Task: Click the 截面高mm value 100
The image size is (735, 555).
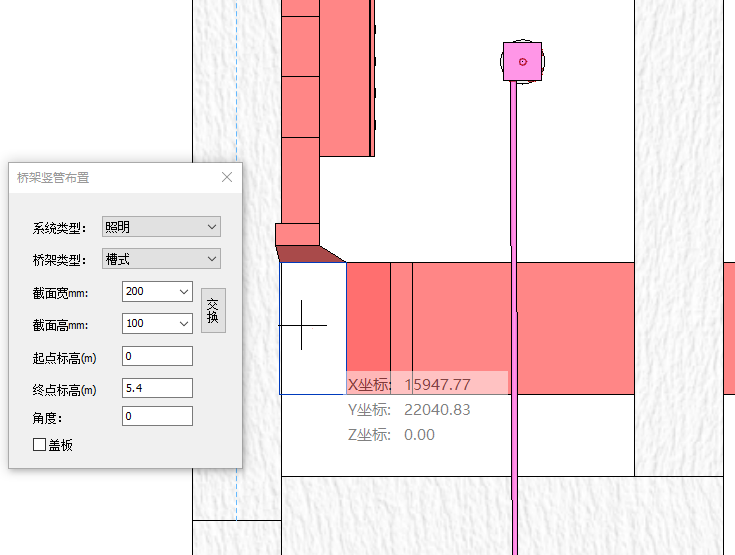Action: coord(135,323)
